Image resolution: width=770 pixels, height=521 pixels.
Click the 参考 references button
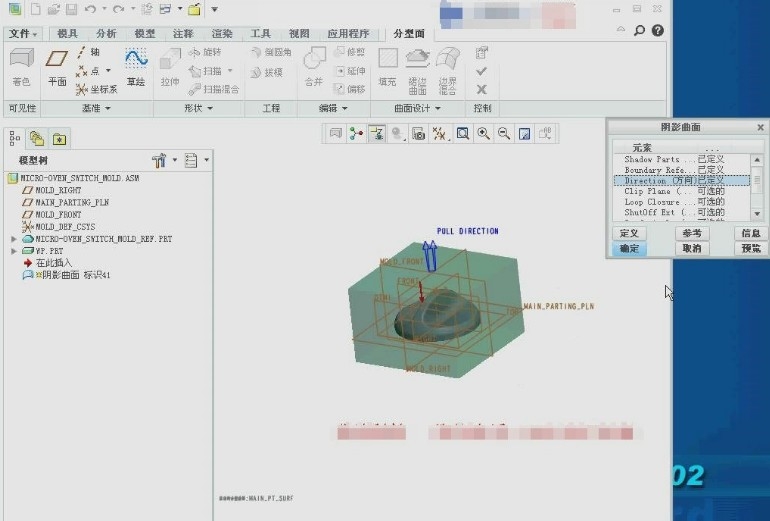(x=692, y=233)
